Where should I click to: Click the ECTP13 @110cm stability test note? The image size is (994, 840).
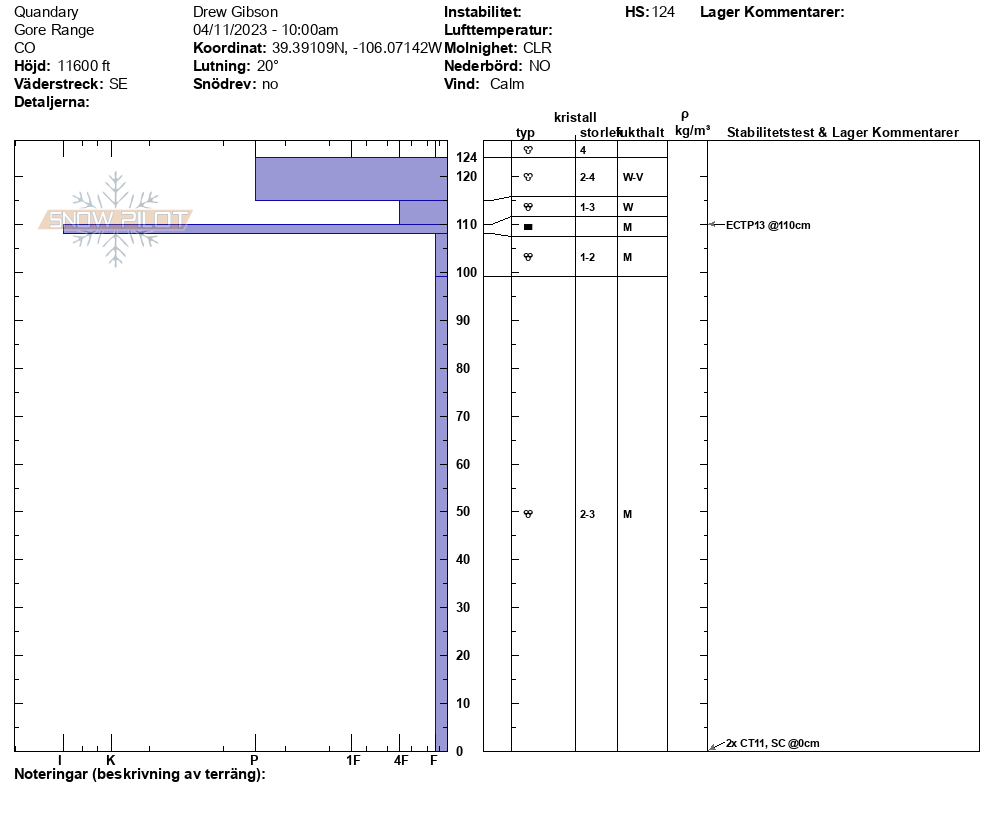768,225
